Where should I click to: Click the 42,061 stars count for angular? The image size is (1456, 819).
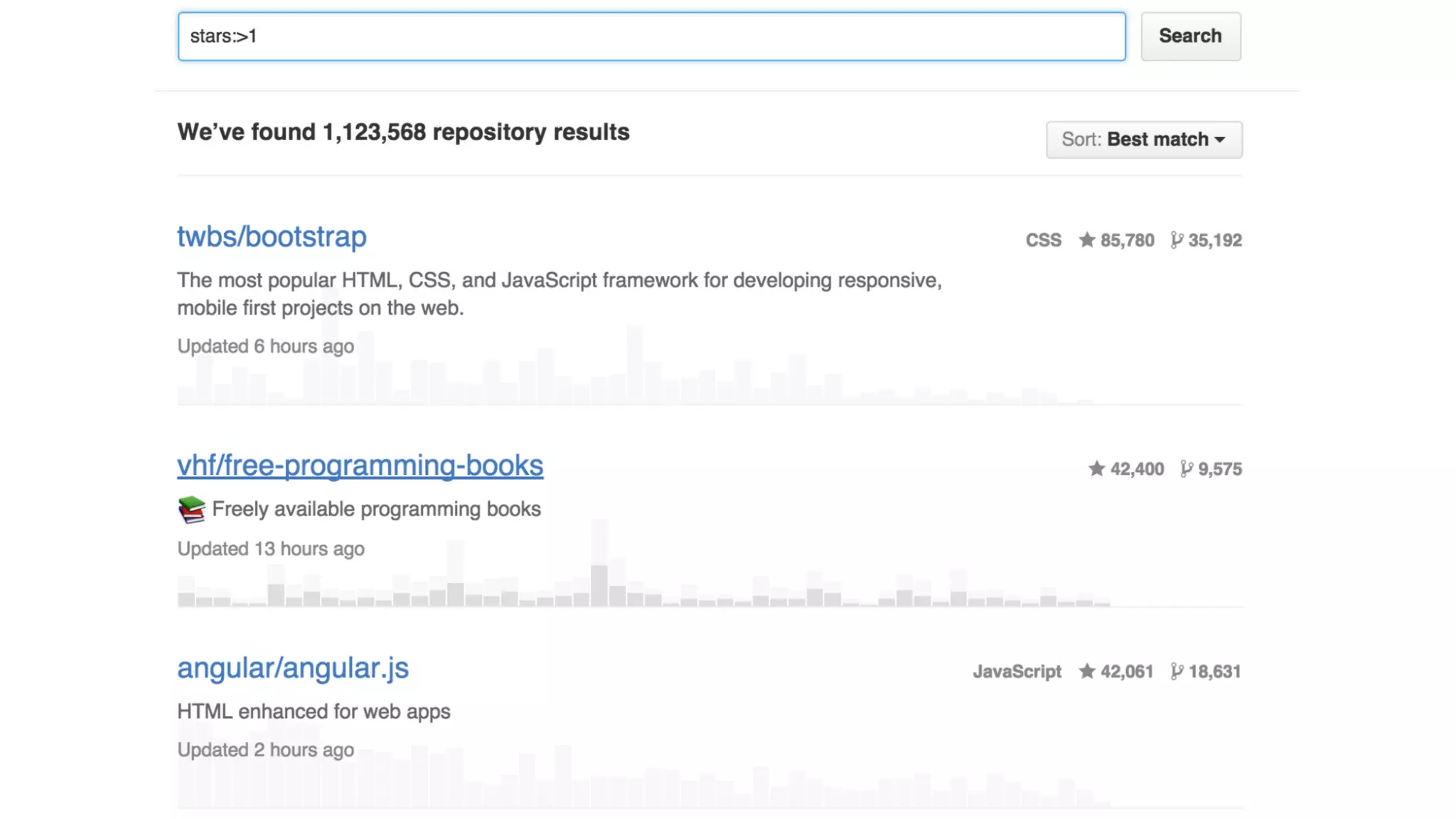[x=1127, y=672]
